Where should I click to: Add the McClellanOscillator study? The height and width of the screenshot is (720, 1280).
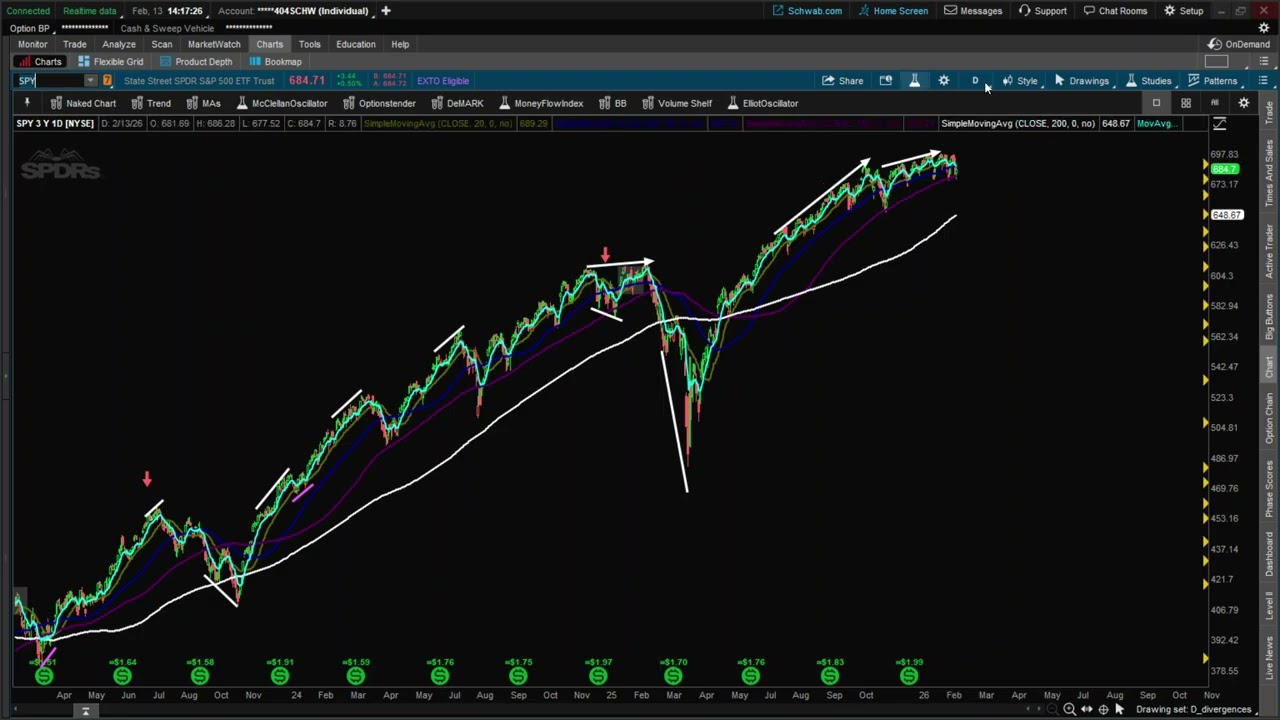pyautogui.click(x=282, y=103)
